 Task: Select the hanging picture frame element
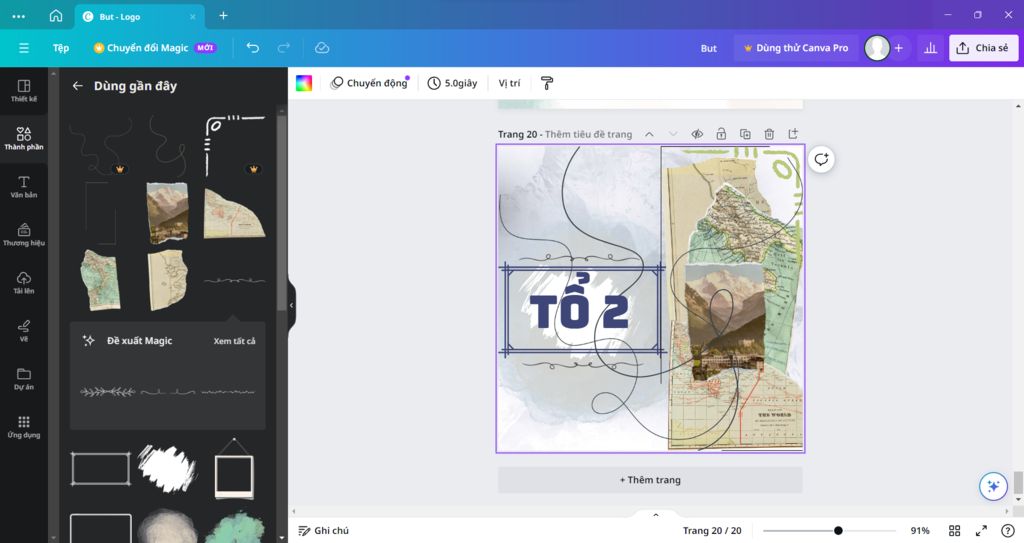point(234,468)
